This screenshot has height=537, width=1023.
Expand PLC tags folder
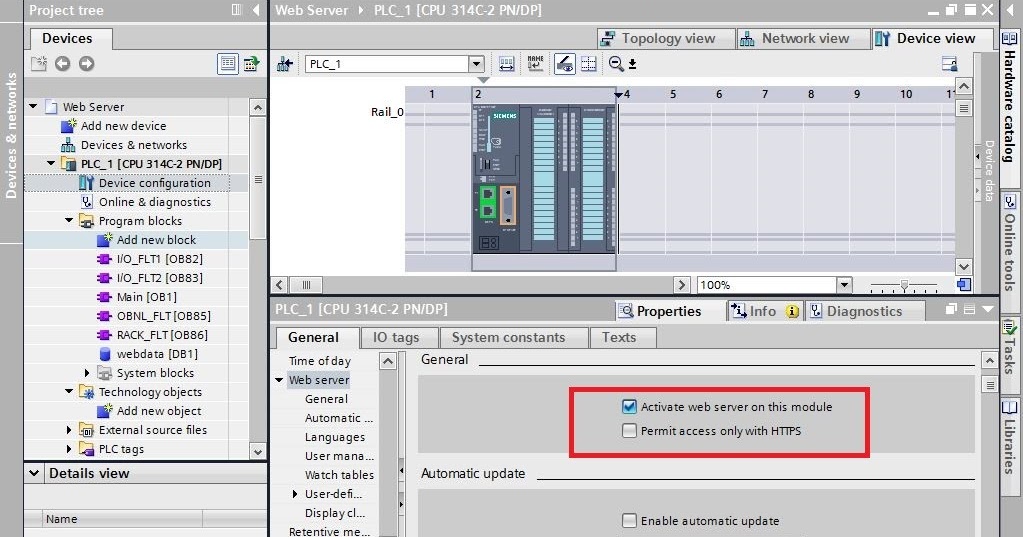69,449
